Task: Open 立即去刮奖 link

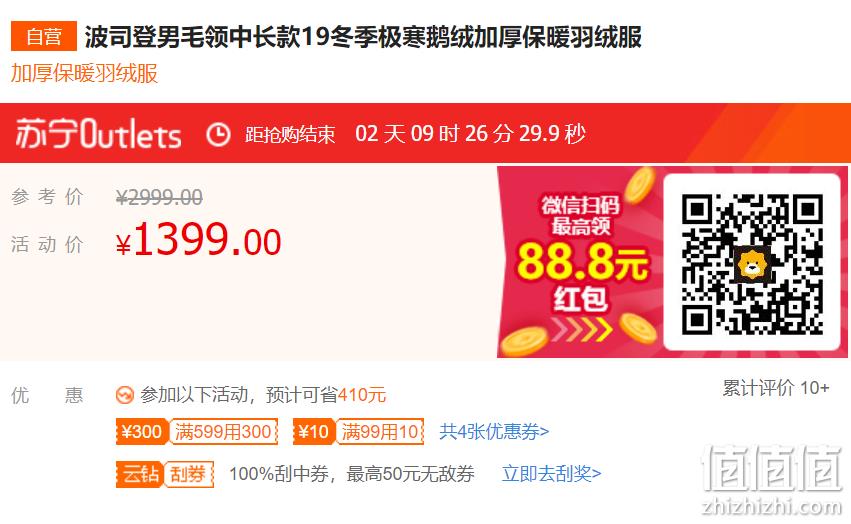Action: pyautogui.click(x=551, y=474)
